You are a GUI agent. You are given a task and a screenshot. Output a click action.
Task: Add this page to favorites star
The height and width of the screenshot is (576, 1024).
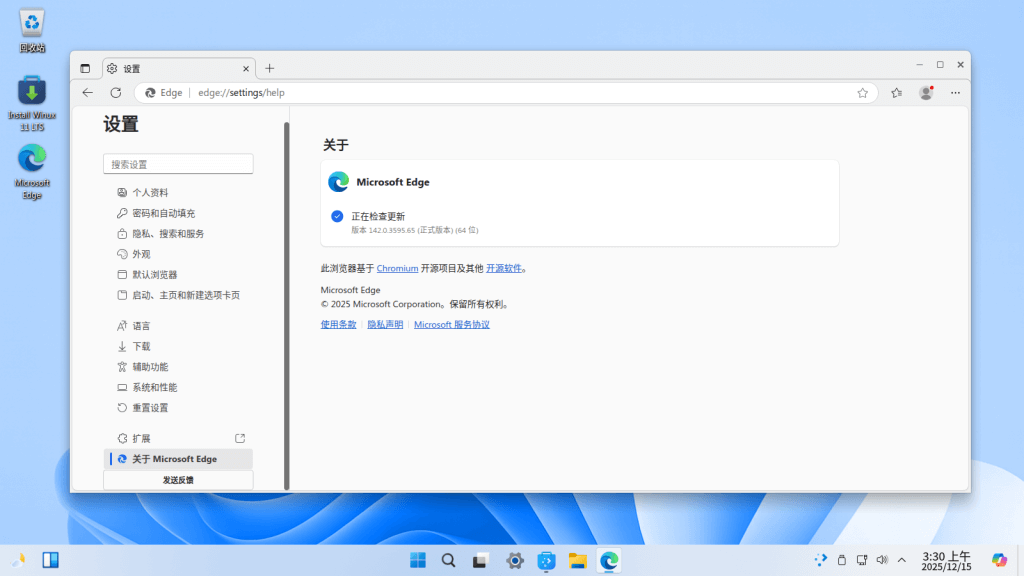pyautogui.click(x=863, y=93)
